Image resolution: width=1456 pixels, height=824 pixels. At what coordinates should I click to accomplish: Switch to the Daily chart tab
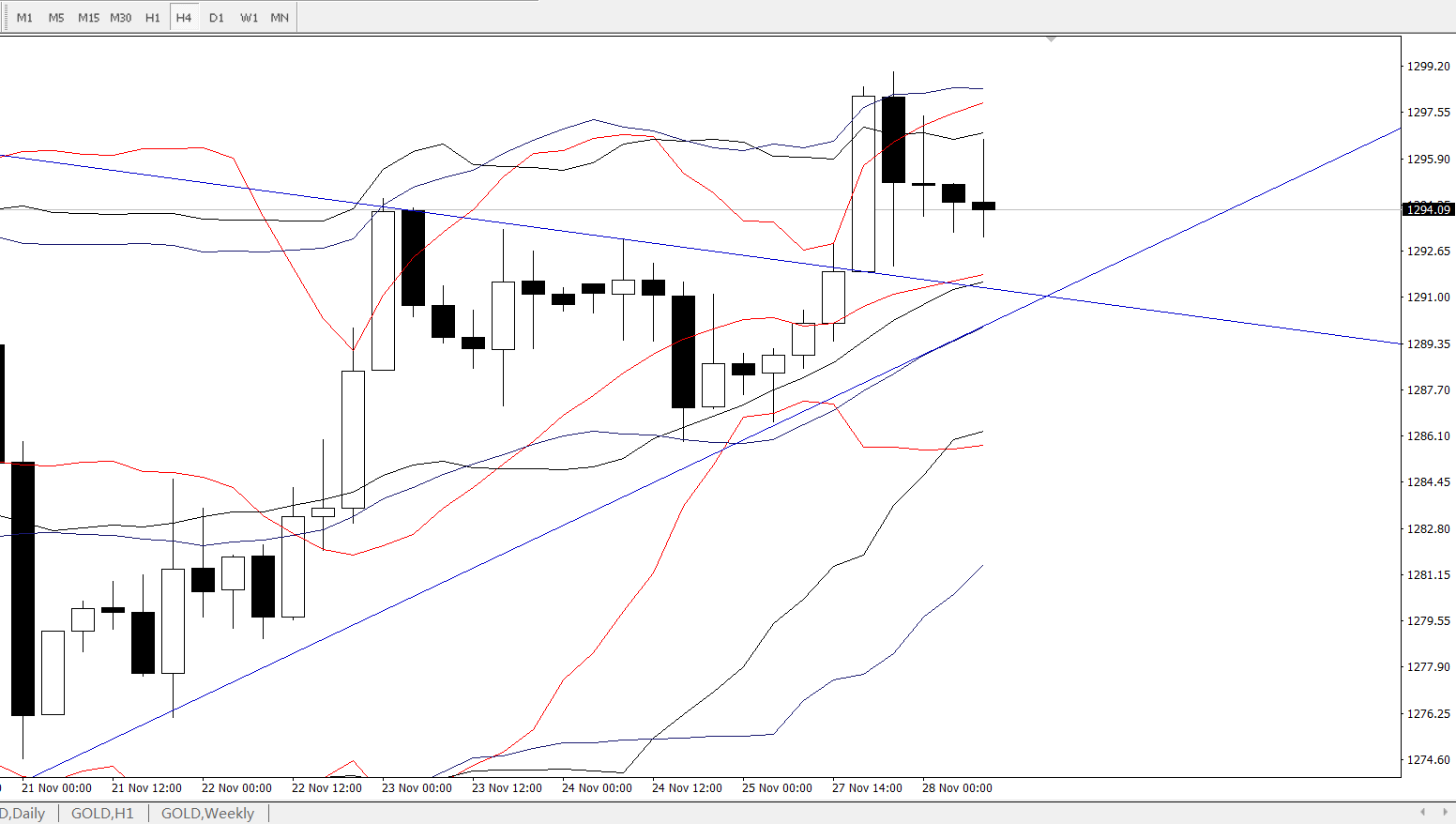[23, 813]
